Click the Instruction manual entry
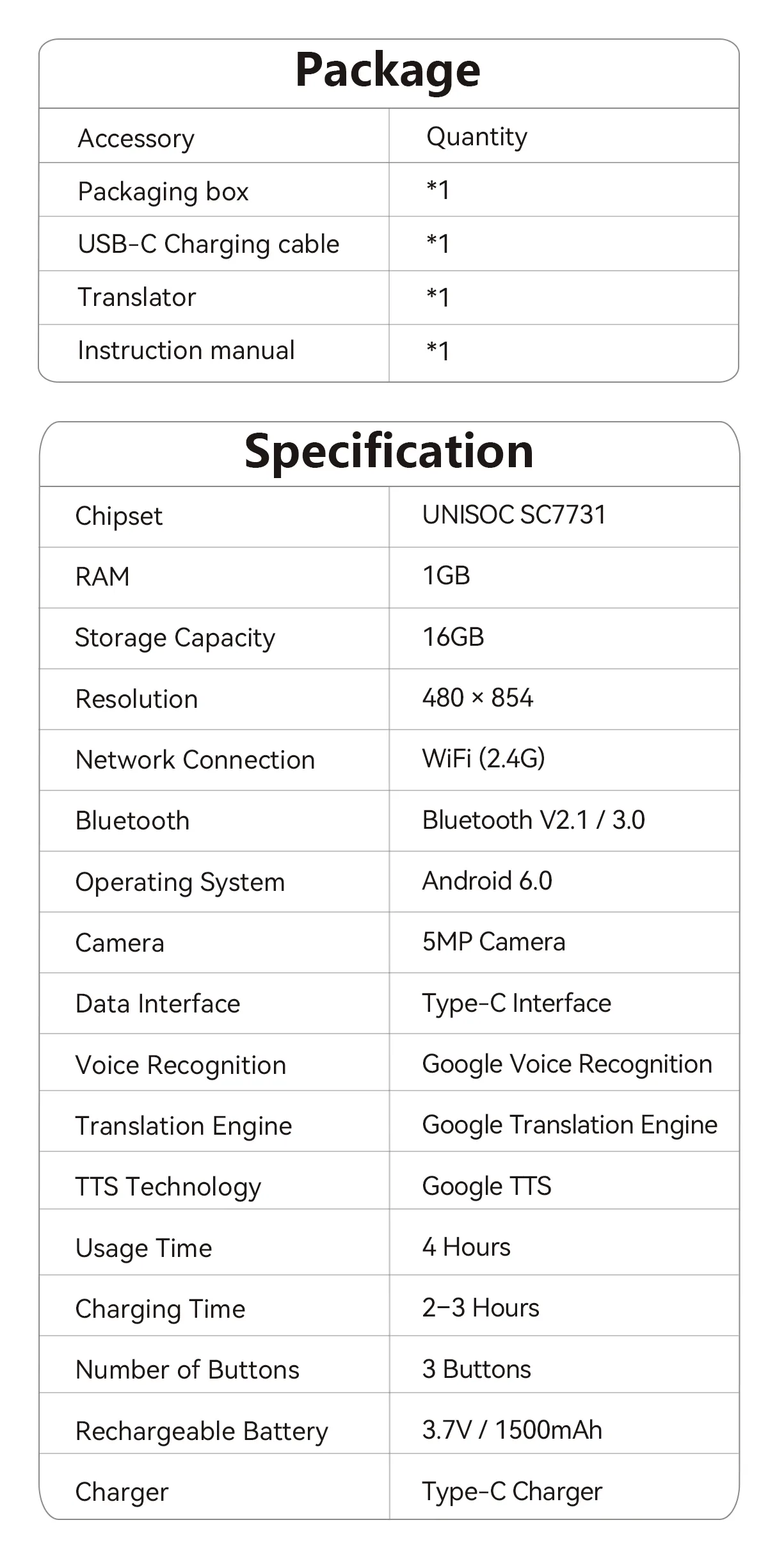The height and width of the screenshot is (1568, 777). tap(186, 351)
